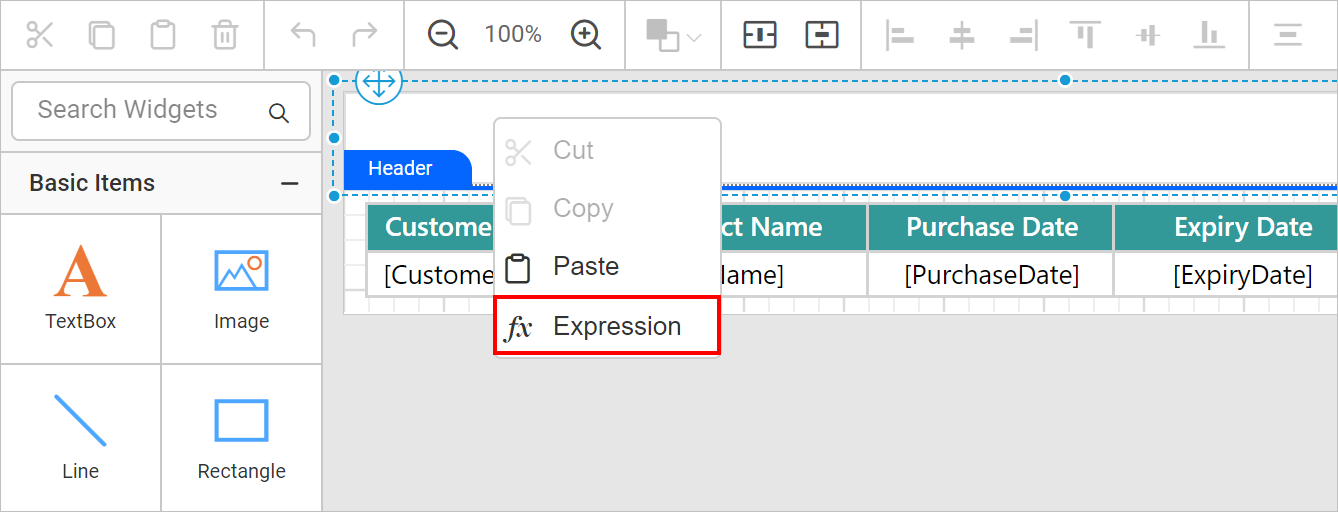This screenshot has height=512, width=1338.
Task: Select the [PurchaseDate] table cell
Action: [x=991, y=275]
